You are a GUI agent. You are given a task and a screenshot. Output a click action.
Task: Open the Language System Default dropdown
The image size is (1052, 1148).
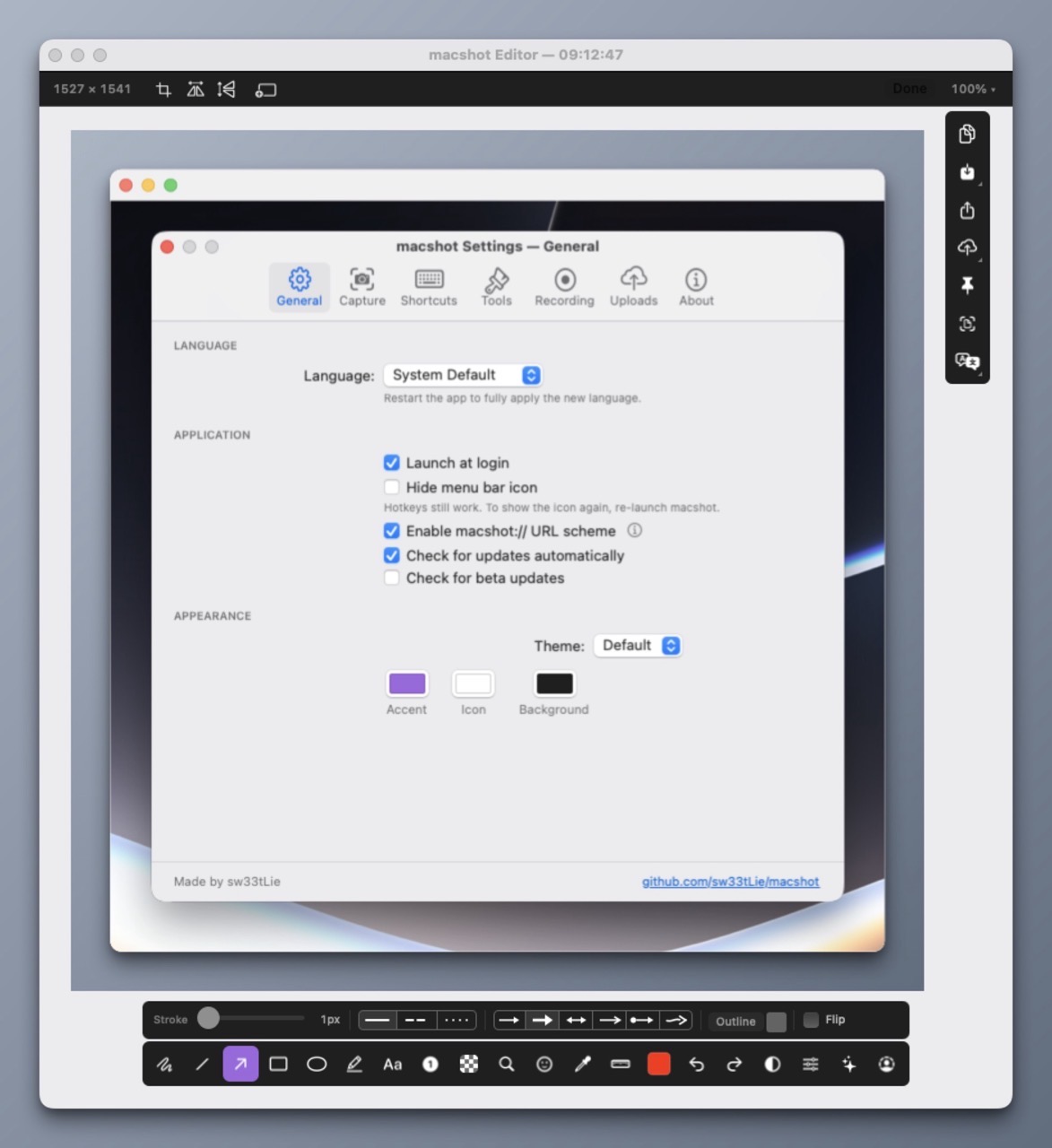[463, 375]
